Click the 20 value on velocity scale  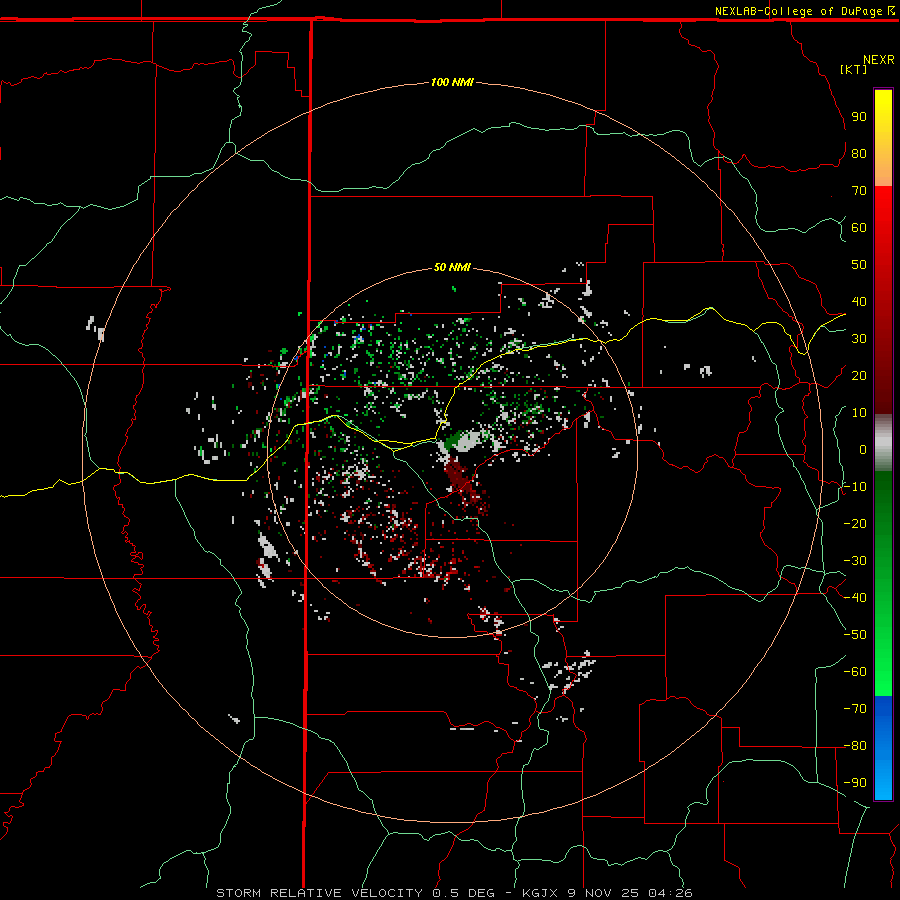point(859,375)
